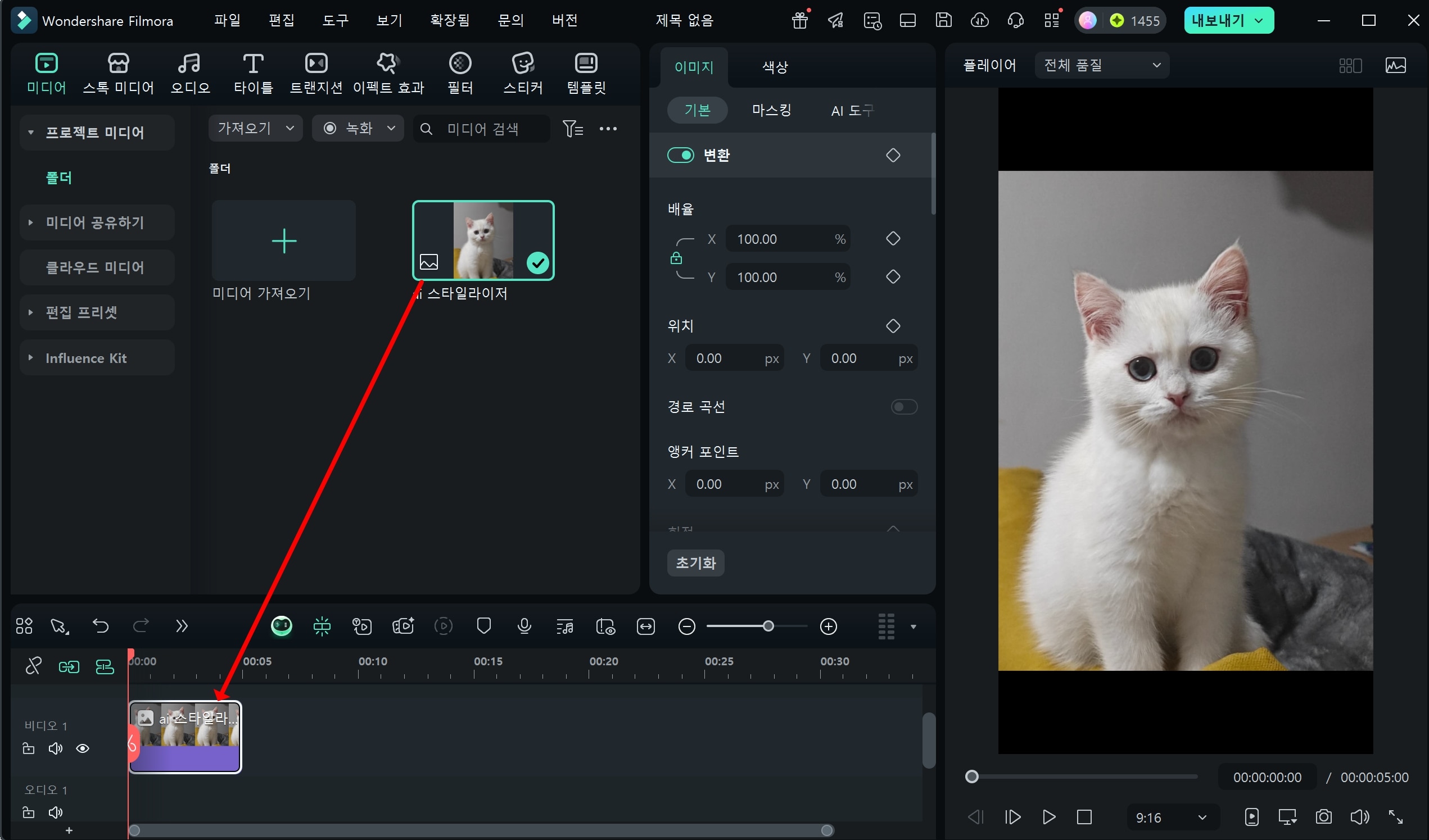Screen dimensions: 1429x840
Task: Open the 가져오기 import dropdown
Action: [x=255, y=129]
